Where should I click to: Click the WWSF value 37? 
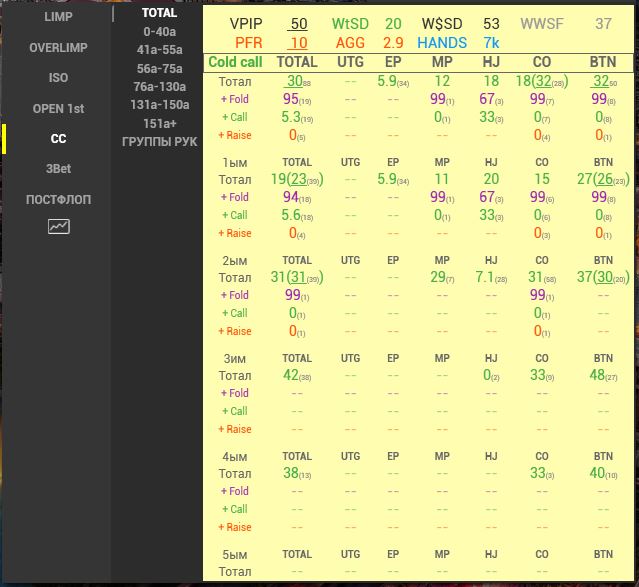(x=603, y=24)
